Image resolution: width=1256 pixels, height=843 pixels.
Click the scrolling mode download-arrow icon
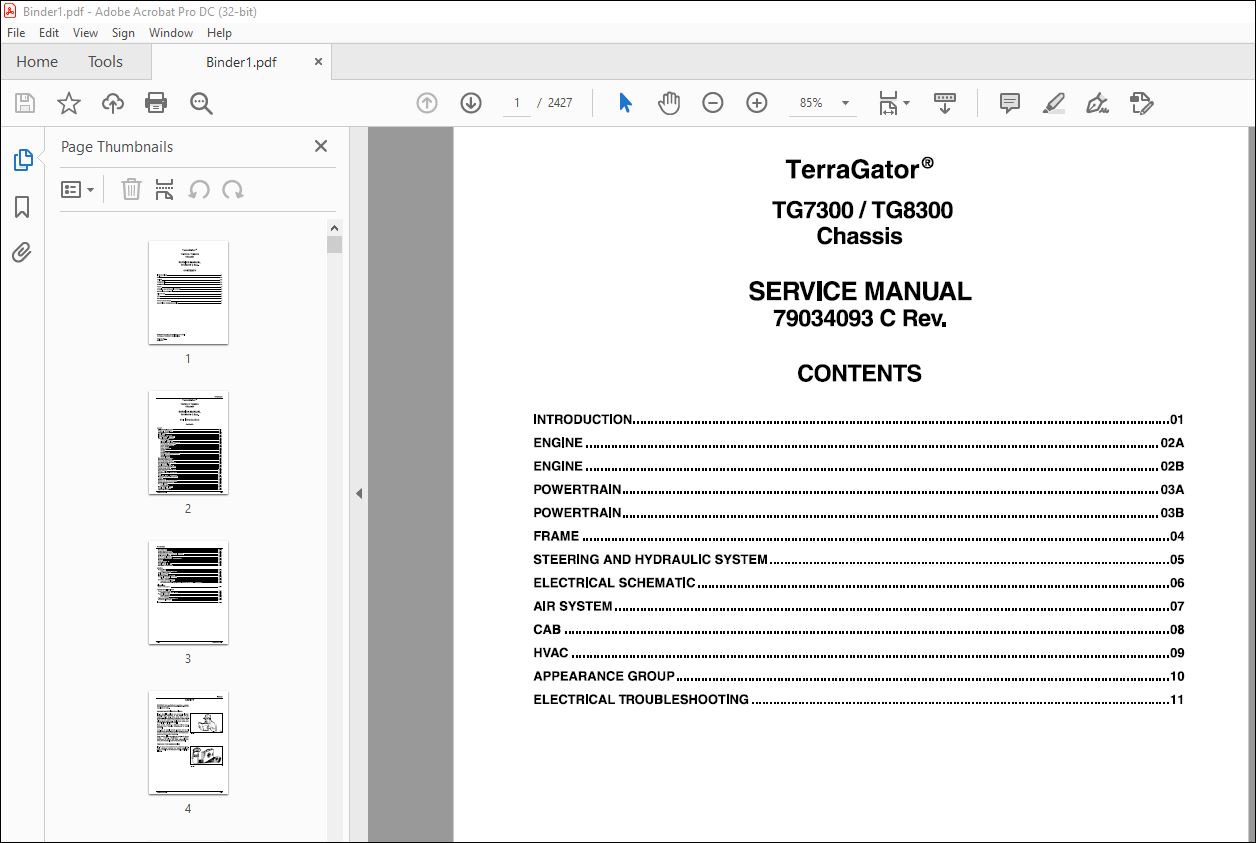tap(945, 103)
